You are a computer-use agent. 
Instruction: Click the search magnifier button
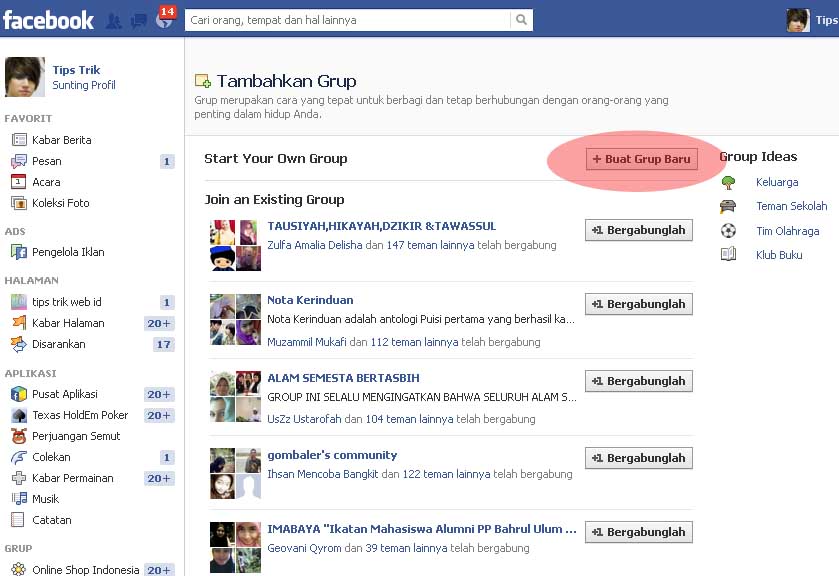pyautogui.click(x=521, y=20)
